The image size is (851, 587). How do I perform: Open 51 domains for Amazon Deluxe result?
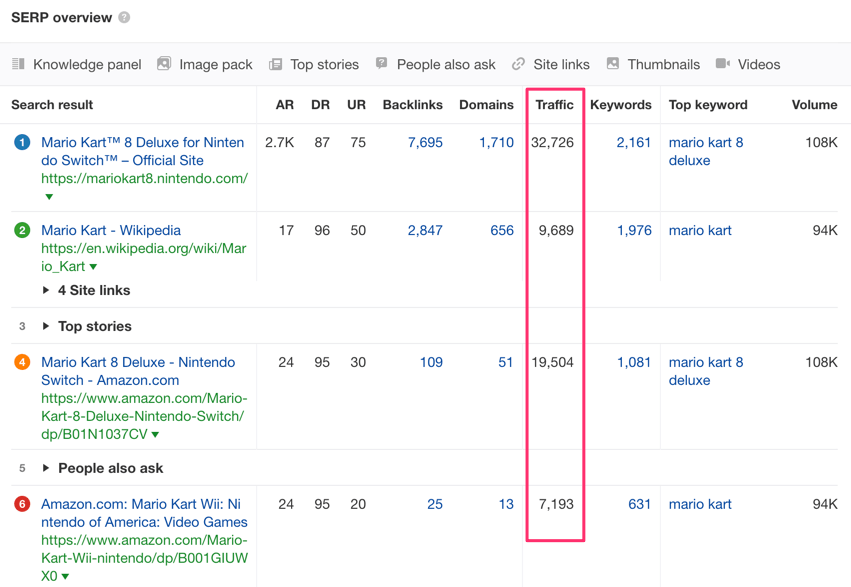(x=506, y=362)
